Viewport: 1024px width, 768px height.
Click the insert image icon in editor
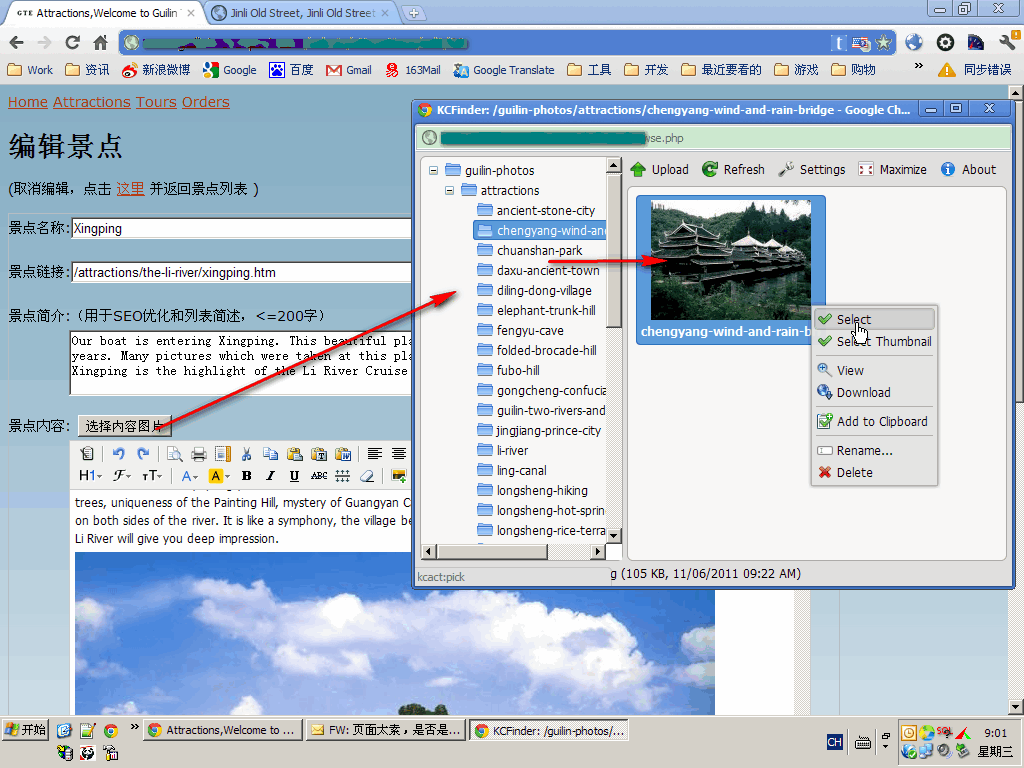coord(399,476)
